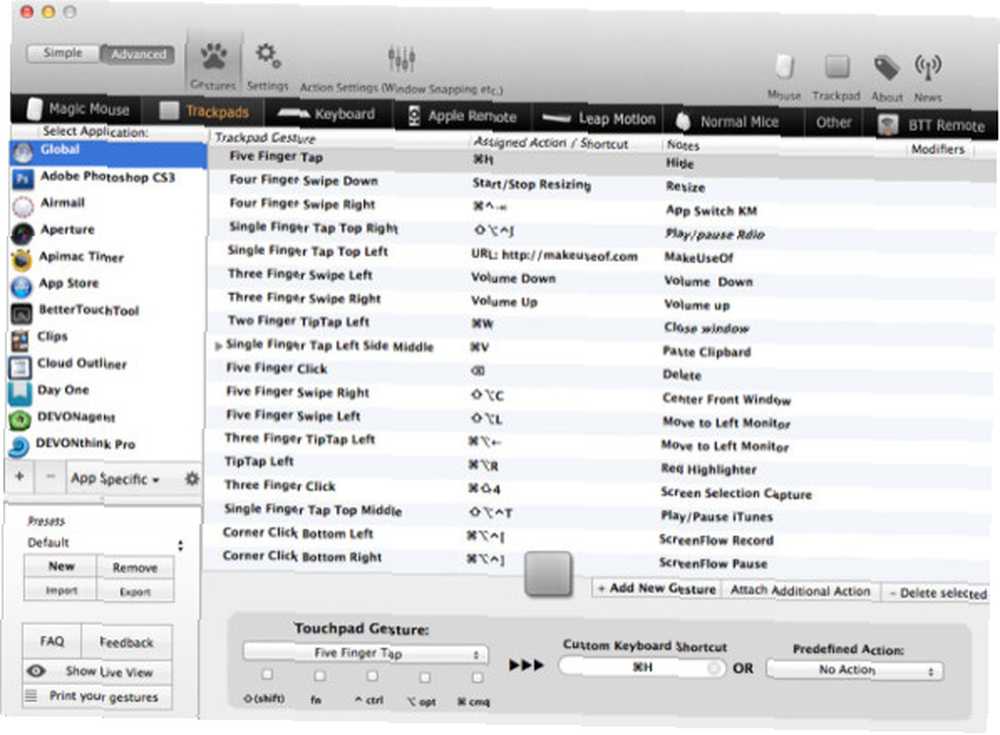This screenshot has width=1000, height=735.
Task: Open the Settings gear toolbar icon
Action: pyautogui.click(x=268, y=56)
